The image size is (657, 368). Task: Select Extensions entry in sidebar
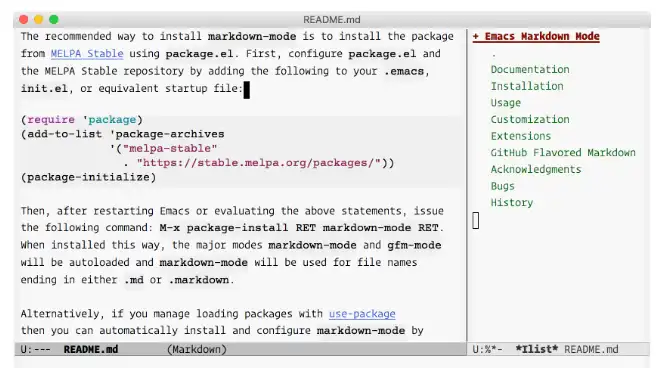(521, 136)
